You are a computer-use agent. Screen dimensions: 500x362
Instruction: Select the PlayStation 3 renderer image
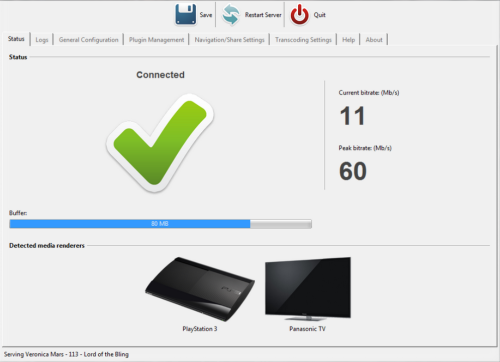pyautogui.click(x=200, y=289)
